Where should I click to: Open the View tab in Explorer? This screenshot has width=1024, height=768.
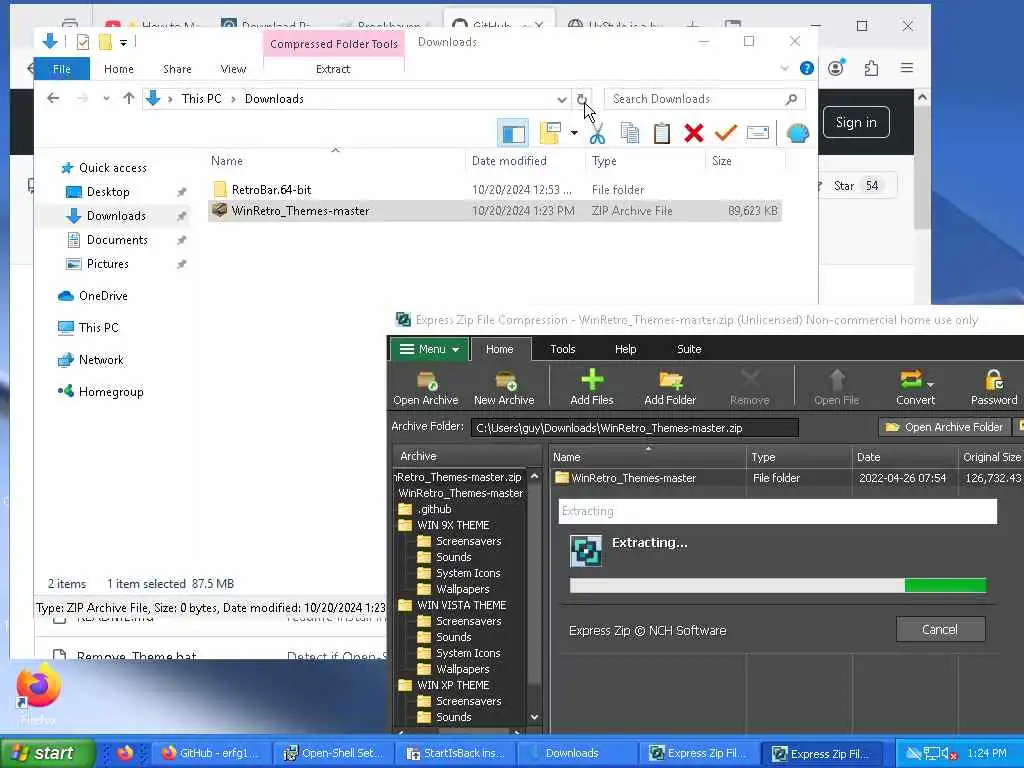pyautogui.click(x=233, y=69)
